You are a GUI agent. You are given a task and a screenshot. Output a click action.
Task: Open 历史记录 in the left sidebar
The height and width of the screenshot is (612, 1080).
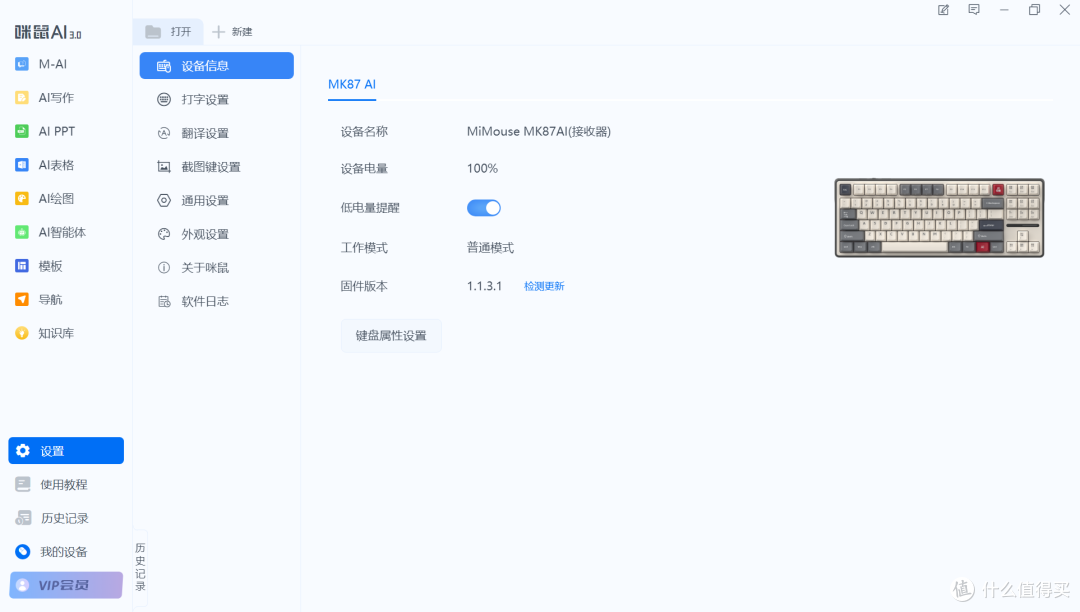[52, 518]
